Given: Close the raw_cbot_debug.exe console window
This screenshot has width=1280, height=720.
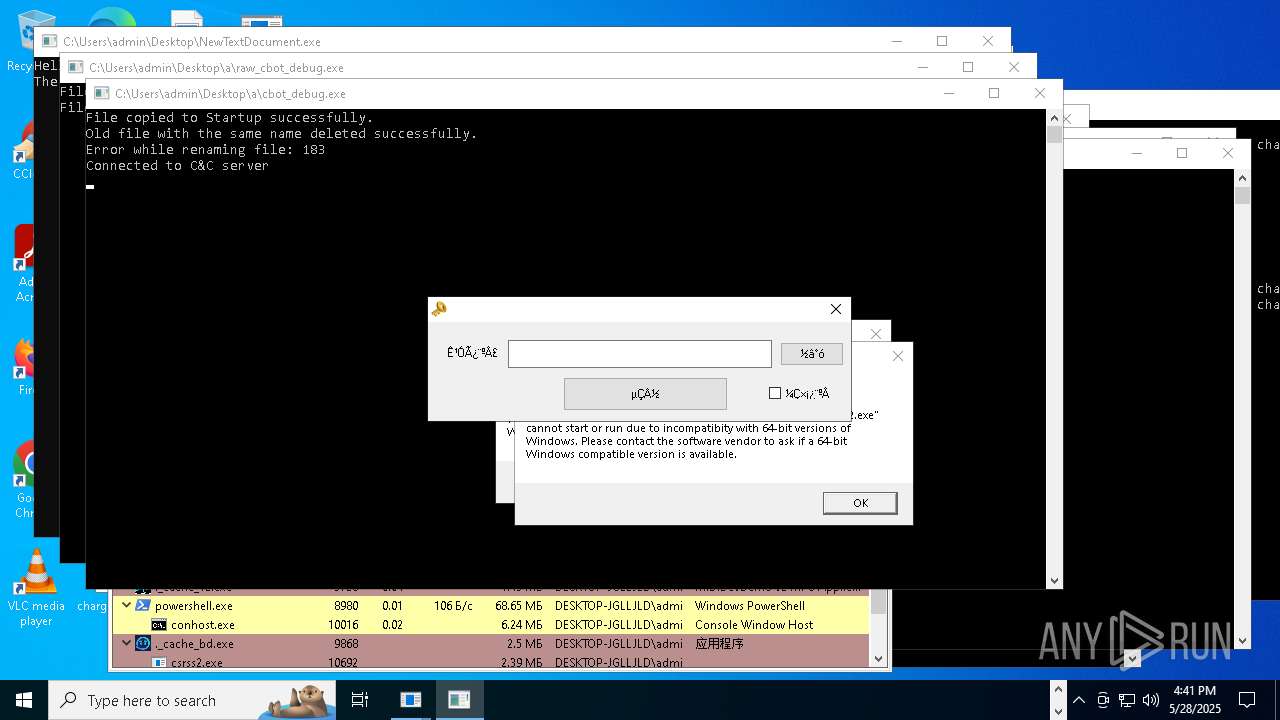Looking at the screenshot, I should [1014, 67].
